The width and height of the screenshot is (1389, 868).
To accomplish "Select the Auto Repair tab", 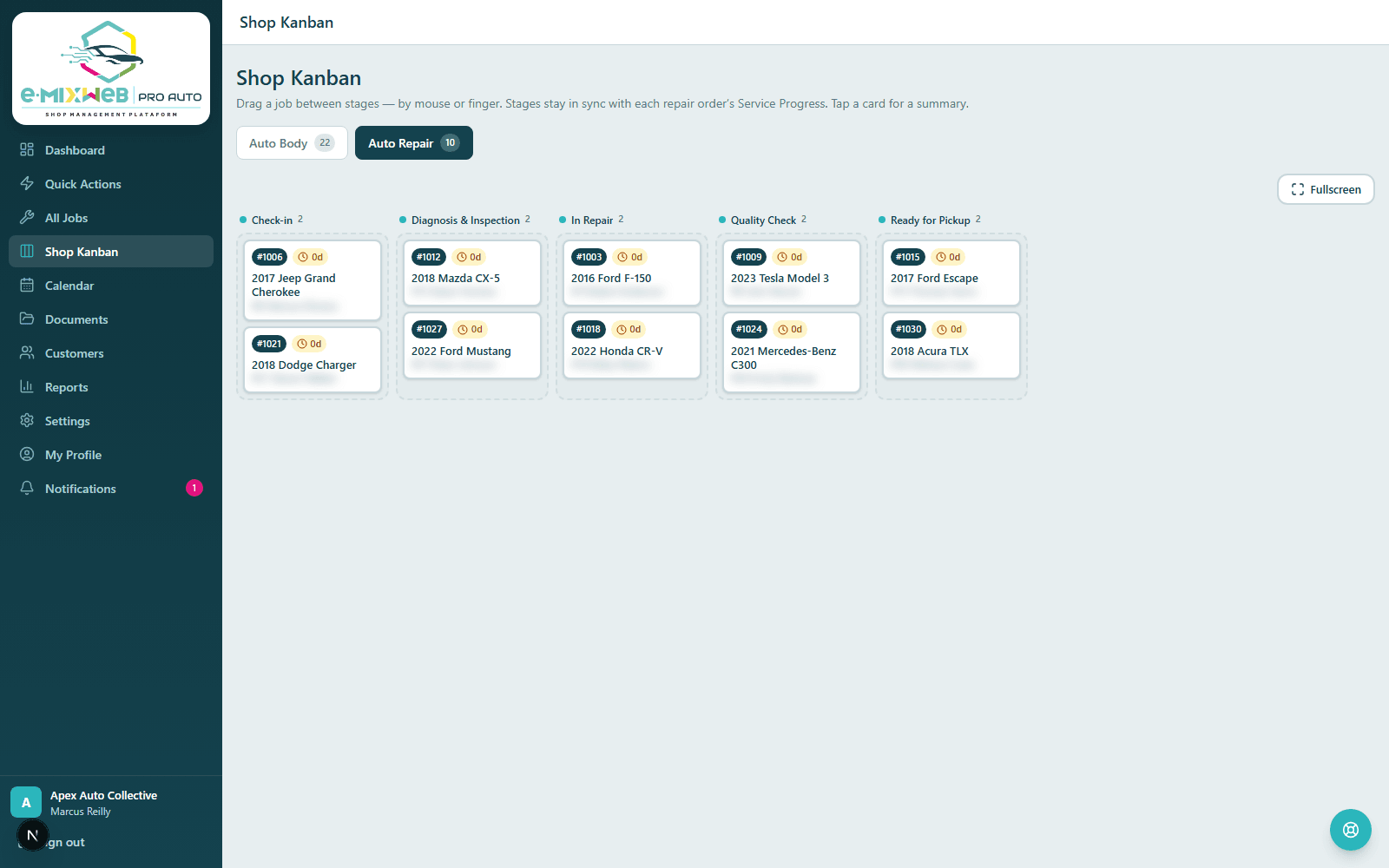I will coord(414,143).
